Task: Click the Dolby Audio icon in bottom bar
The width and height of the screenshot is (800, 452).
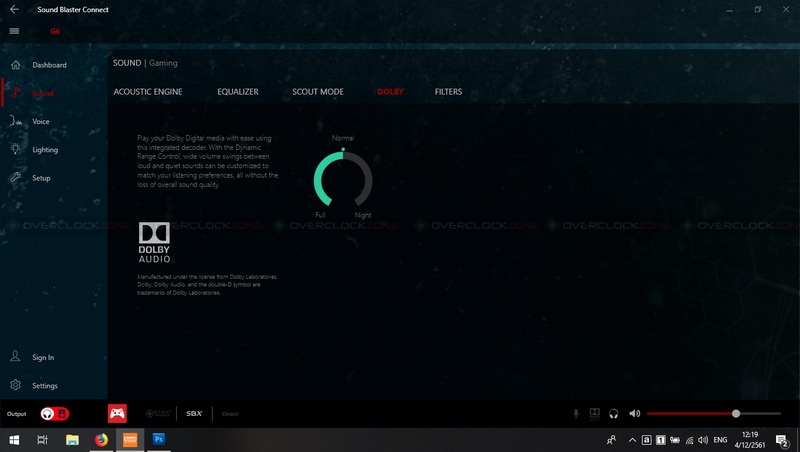Action: point(595,414)
